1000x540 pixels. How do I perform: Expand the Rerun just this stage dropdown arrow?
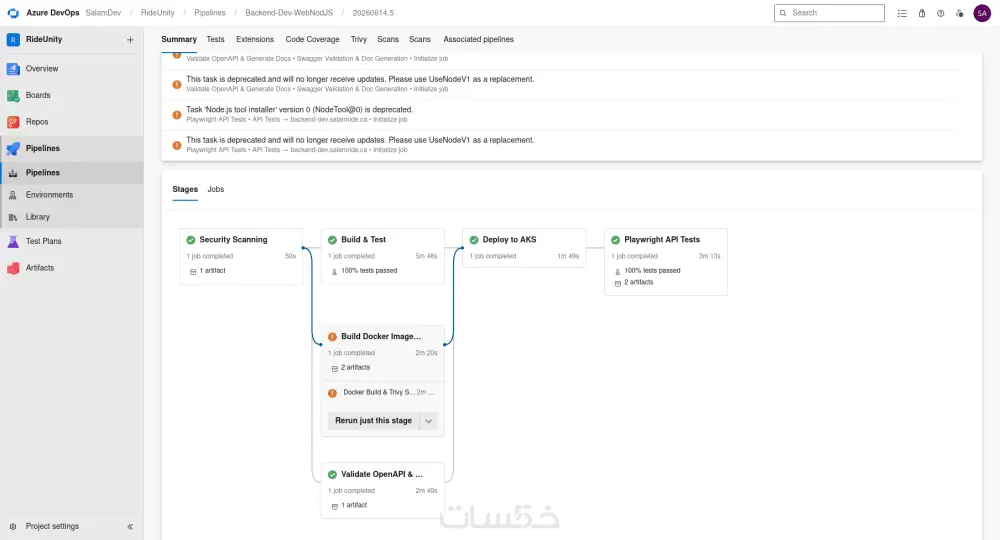429,421
